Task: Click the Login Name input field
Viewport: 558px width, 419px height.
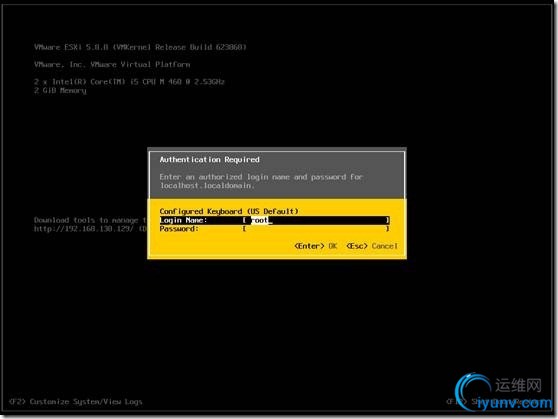Action: point(316,220)
